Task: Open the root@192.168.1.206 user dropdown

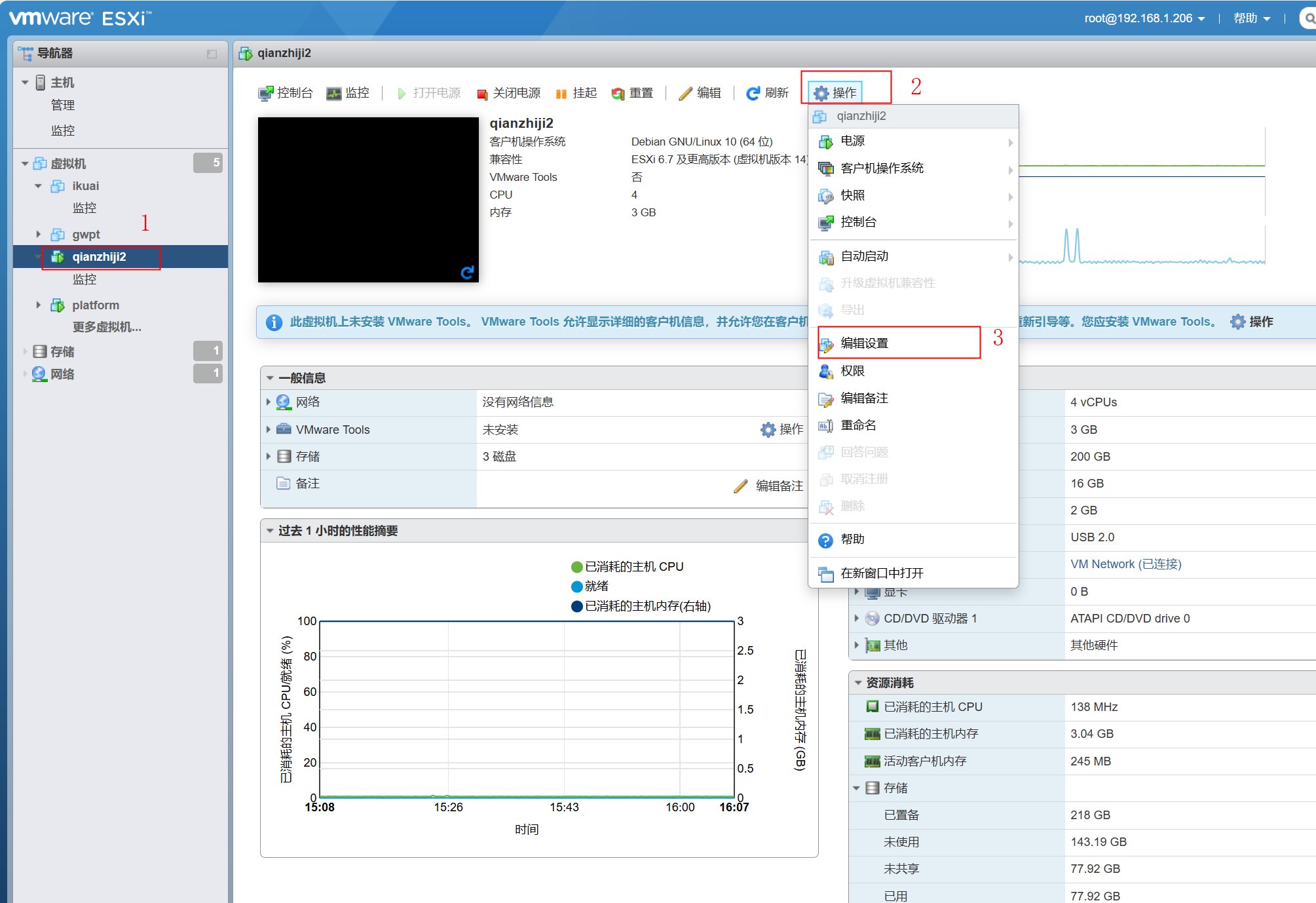Action: tap(1144, 18)
